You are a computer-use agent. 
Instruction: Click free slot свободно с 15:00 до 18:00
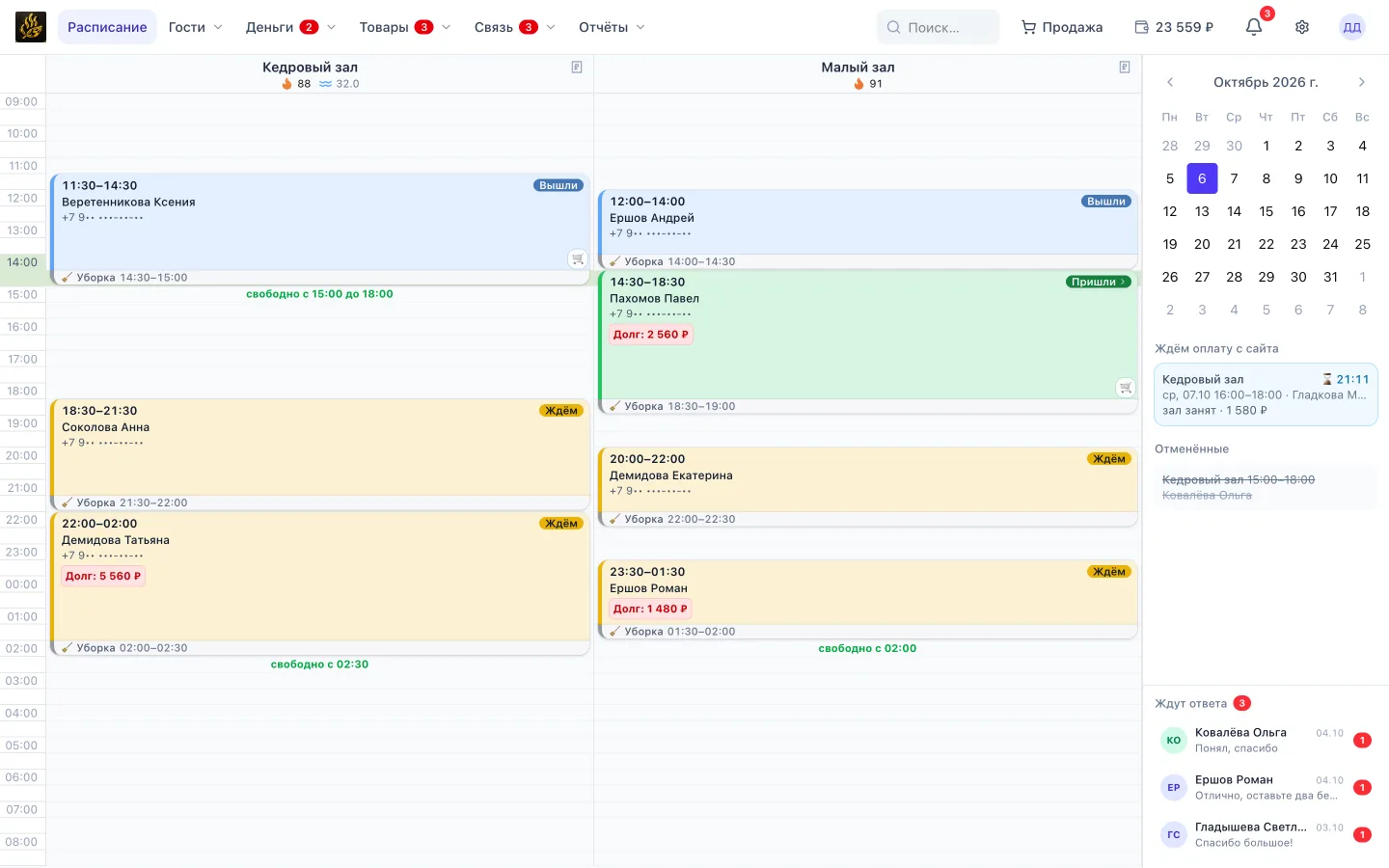[319, 294]
